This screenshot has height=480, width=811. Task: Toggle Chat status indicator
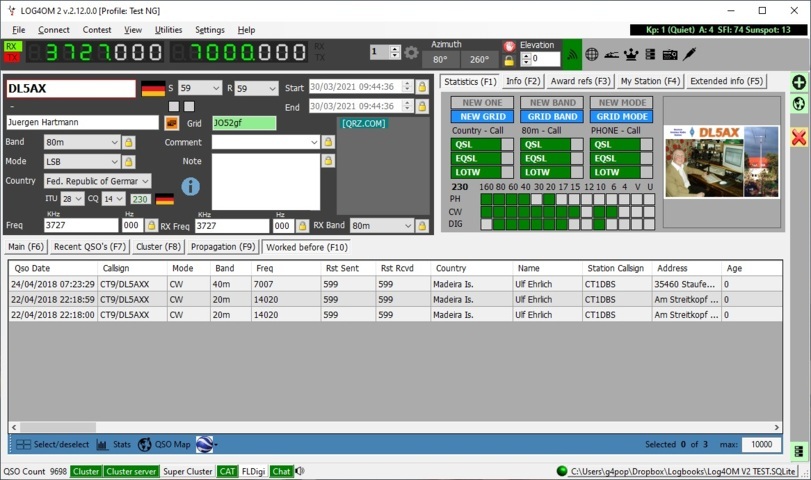[281, 471]
